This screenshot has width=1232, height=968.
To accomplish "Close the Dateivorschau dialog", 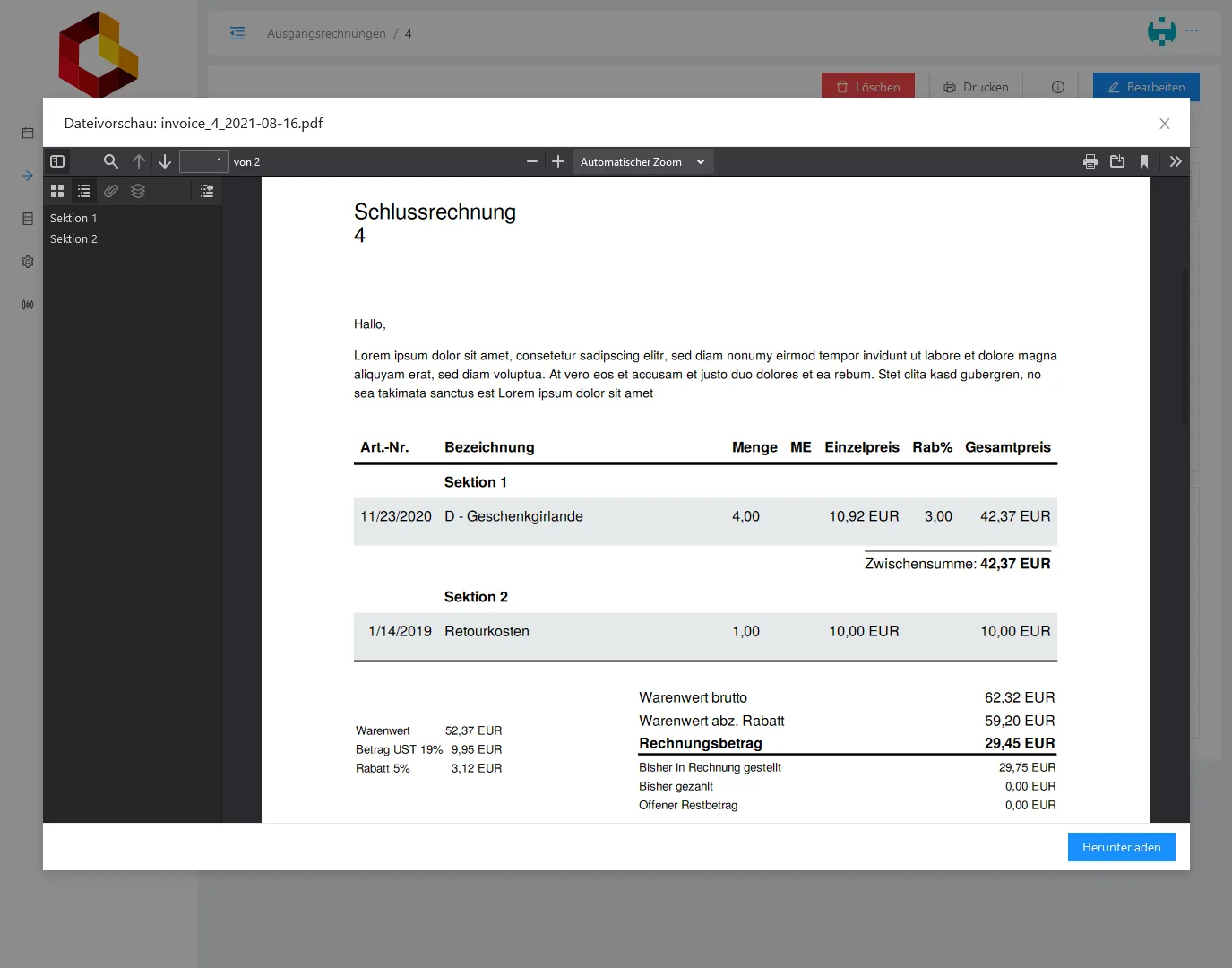I will pyautogui.click(x=1165, y=124).
